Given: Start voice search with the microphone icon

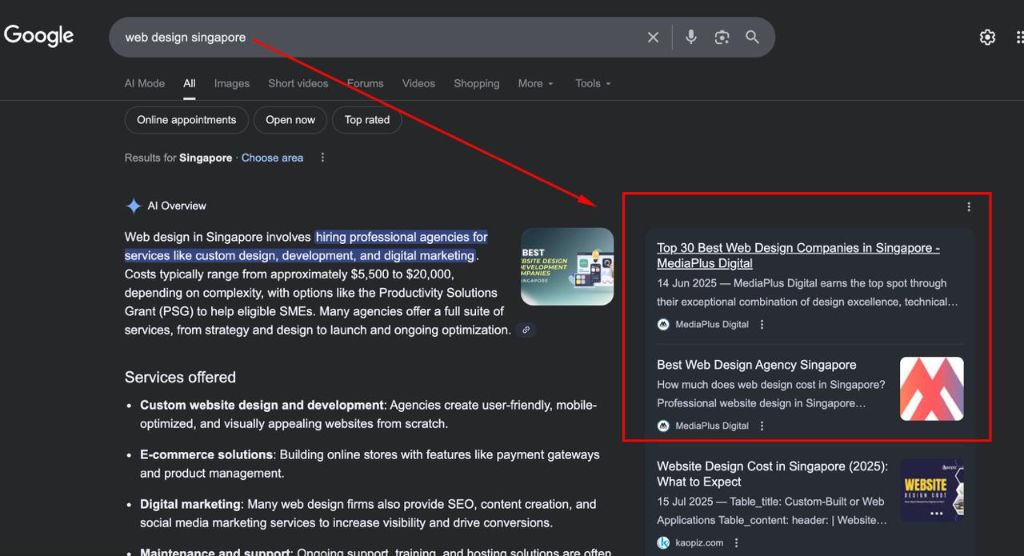Looking at the screenshot, I should pos(690,37).
